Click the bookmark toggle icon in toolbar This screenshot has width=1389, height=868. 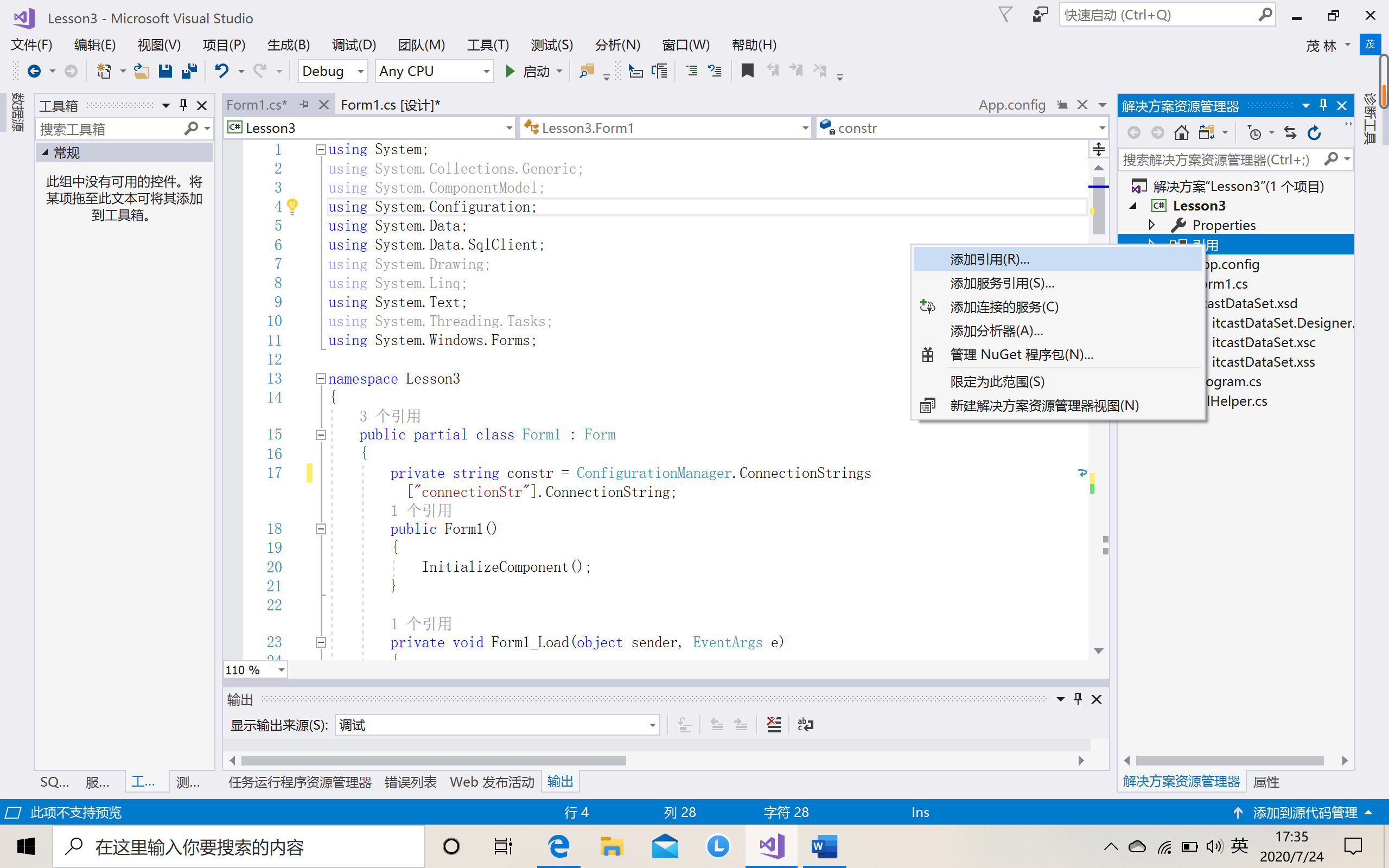coord(747,71)
